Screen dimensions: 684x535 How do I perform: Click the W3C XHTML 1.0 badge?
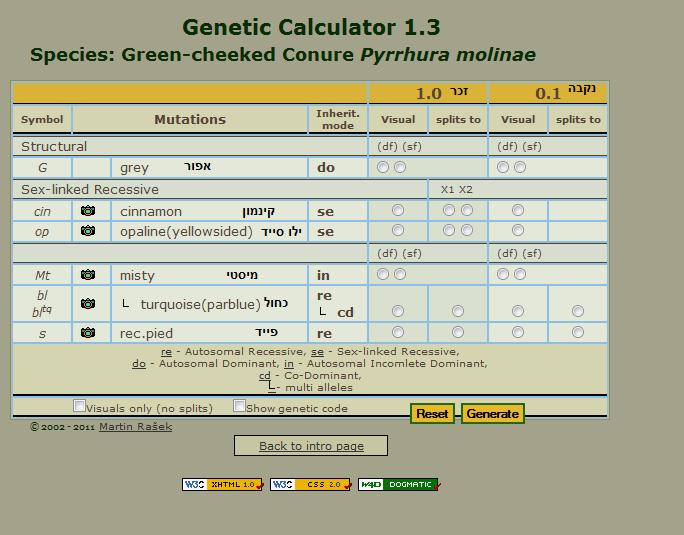pyautogui.click(x=223, y=485)
